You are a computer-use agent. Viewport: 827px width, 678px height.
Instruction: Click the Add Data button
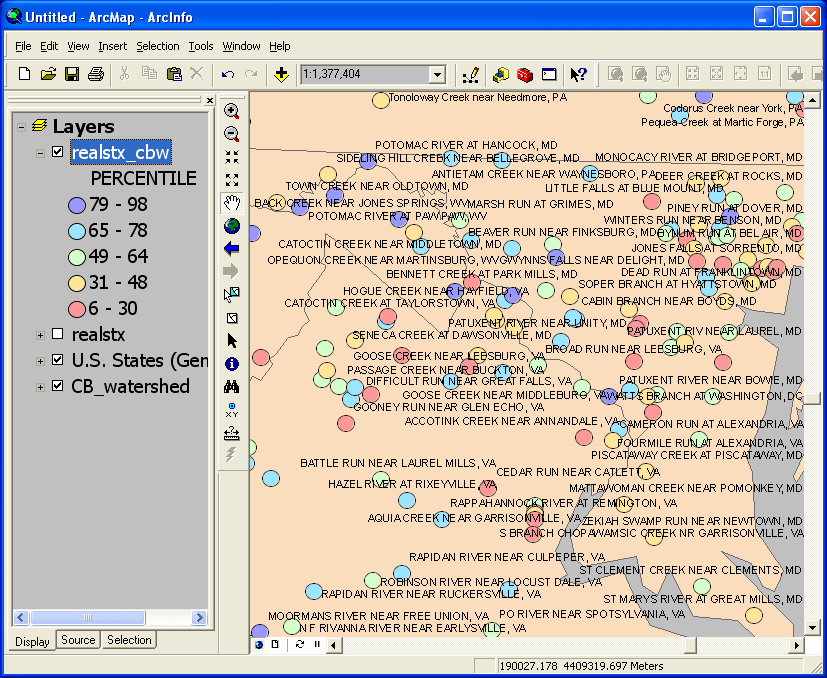[x=282, y=74]
